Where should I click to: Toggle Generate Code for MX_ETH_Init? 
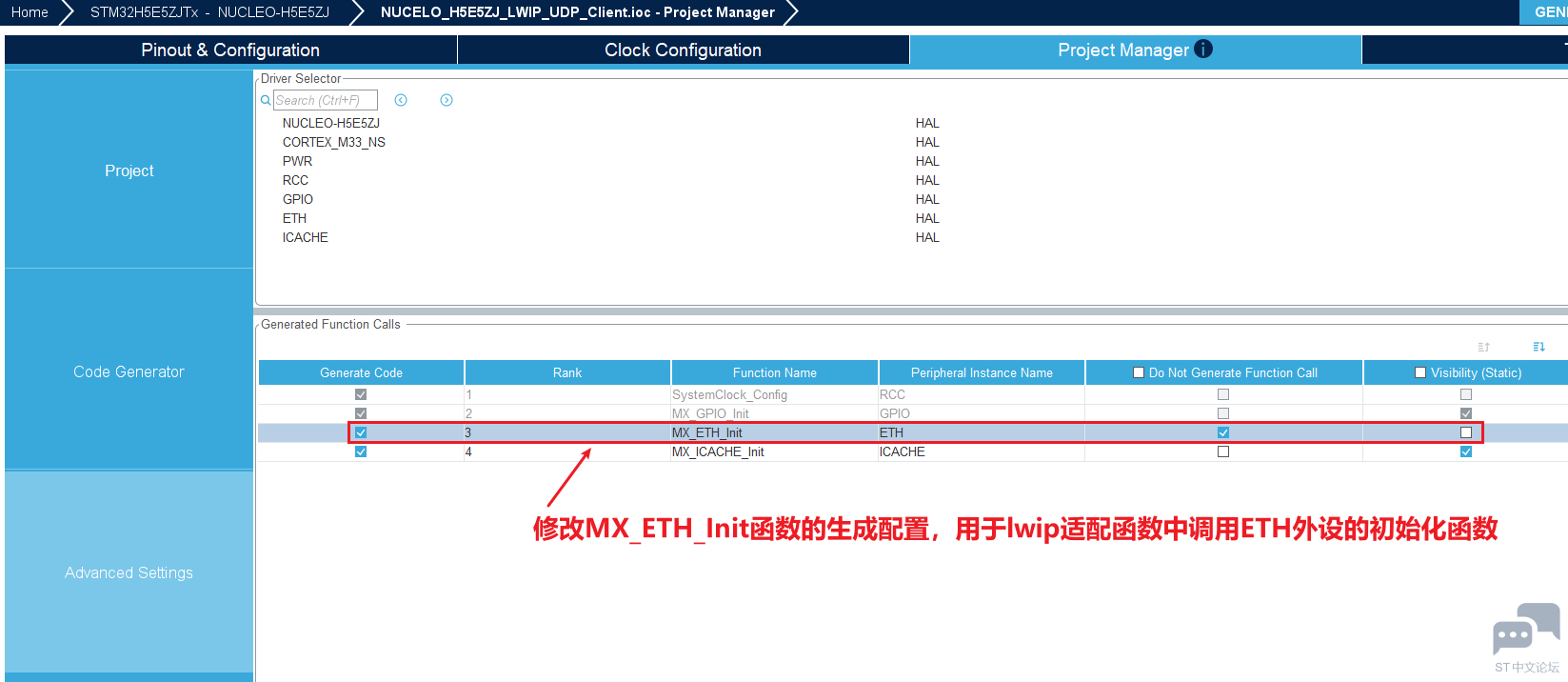361,432
